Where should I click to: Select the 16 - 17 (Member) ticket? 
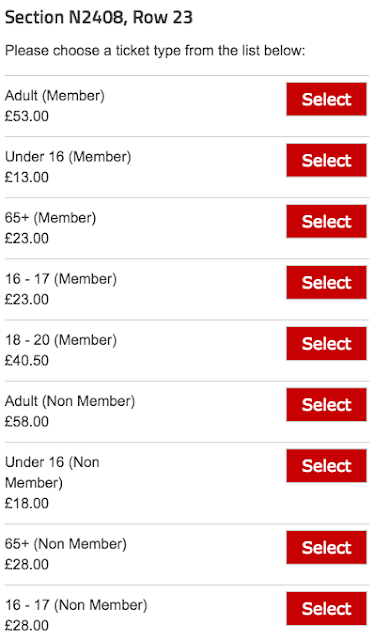[x=326, y=282]
